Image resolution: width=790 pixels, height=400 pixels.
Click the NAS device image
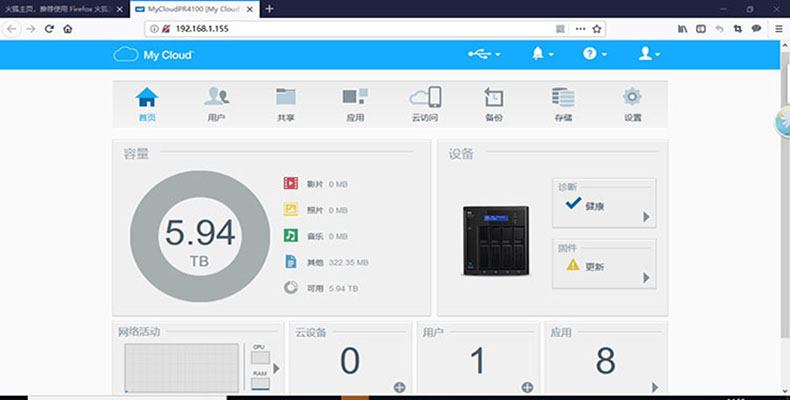496,241
